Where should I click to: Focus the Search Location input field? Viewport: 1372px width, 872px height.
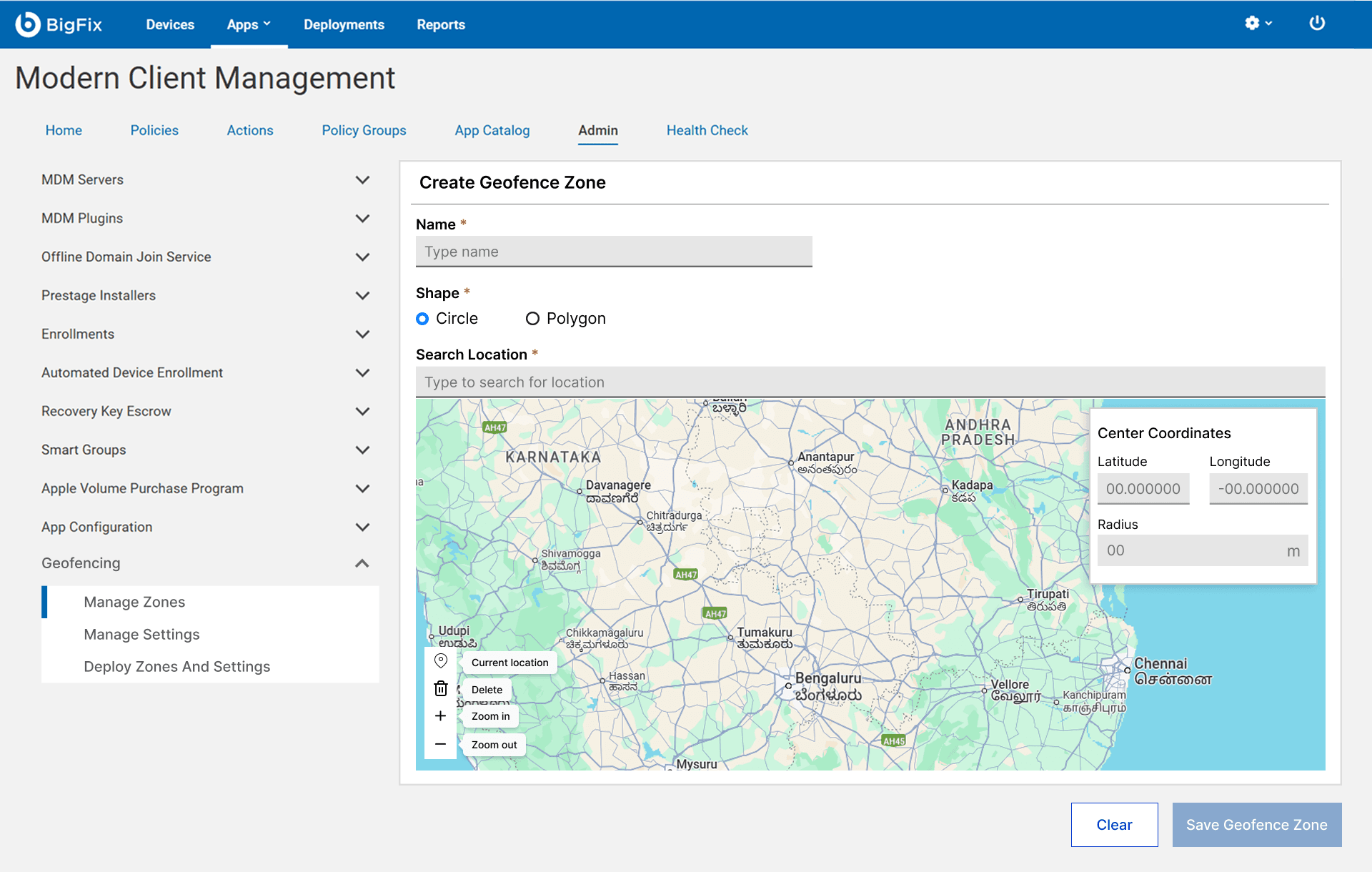[870, 382]
